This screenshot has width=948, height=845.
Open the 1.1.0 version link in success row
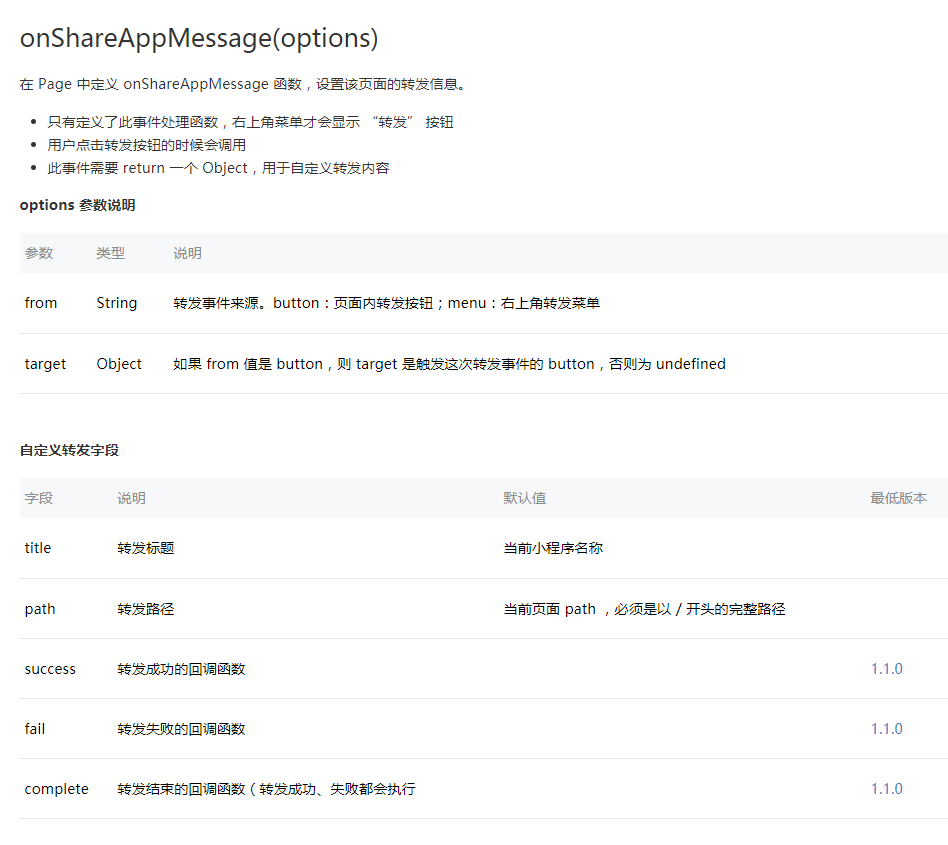(886, 669)
